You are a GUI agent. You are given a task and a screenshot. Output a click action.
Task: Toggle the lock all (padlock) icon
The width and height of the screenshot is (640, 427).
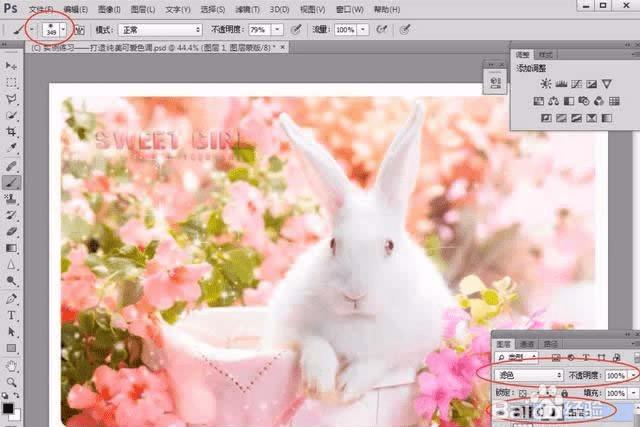pyautogui.click(x=563, y=393)
